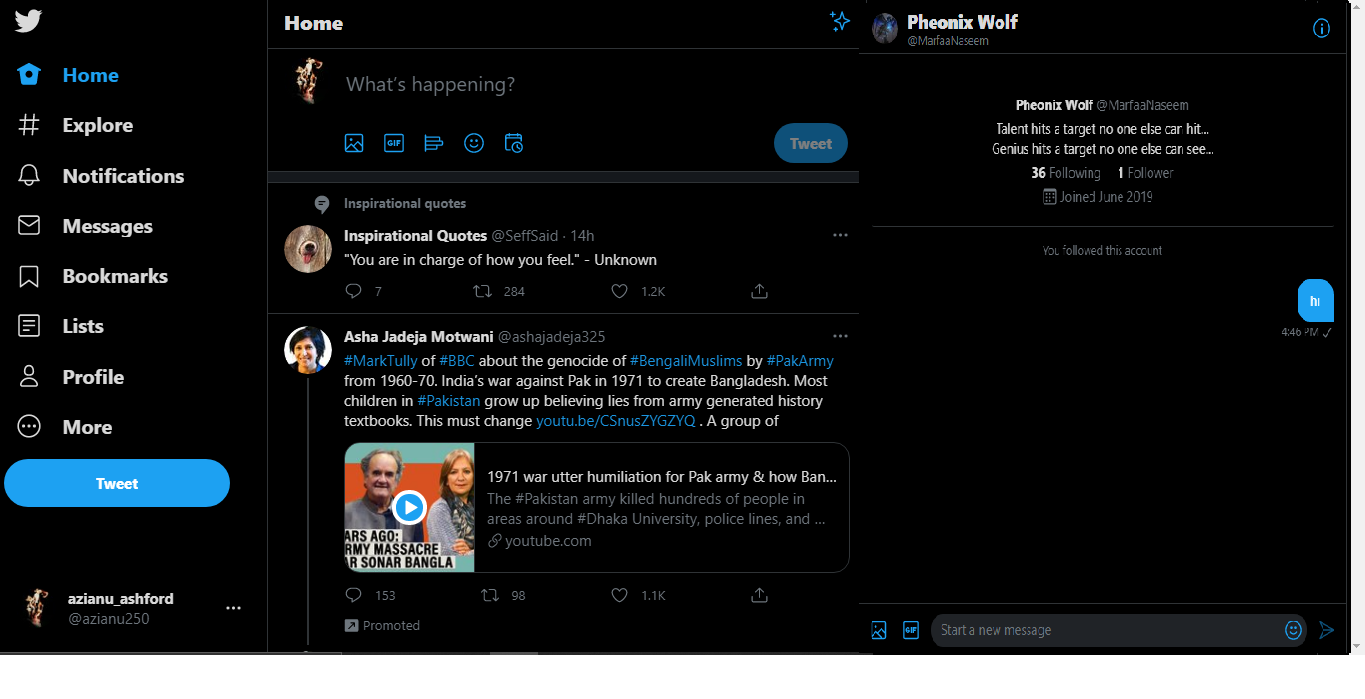
Task: Open Inspirational Quotes profile picture
Action: coord(308,249)
